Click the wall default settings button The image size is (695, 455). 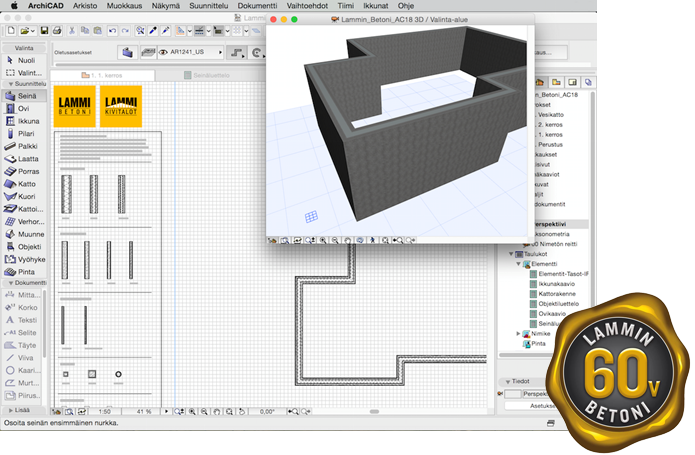[127, 52]
